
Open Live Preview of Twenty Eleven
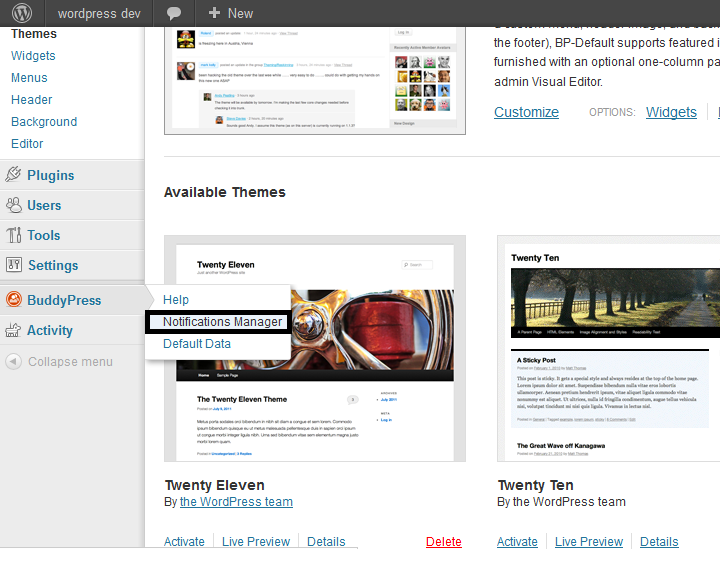pyautogui.click(x=256, y=542)
